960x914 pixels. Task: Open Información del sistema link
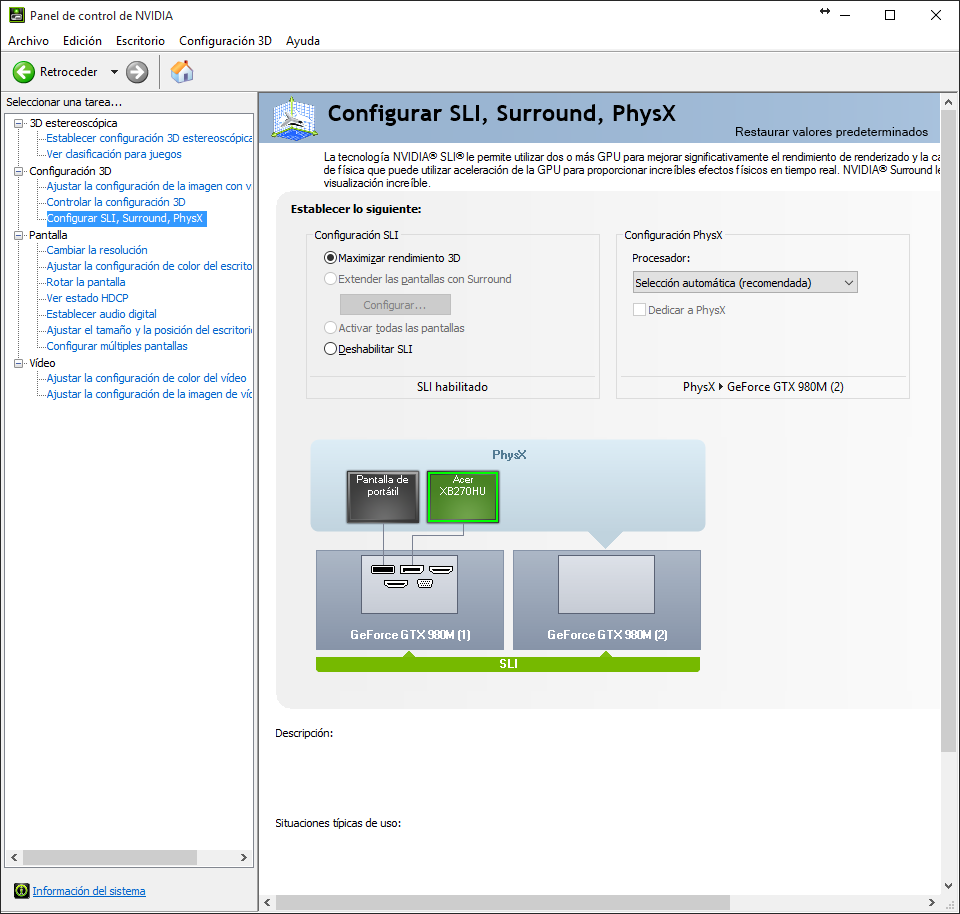pos(89,891)
